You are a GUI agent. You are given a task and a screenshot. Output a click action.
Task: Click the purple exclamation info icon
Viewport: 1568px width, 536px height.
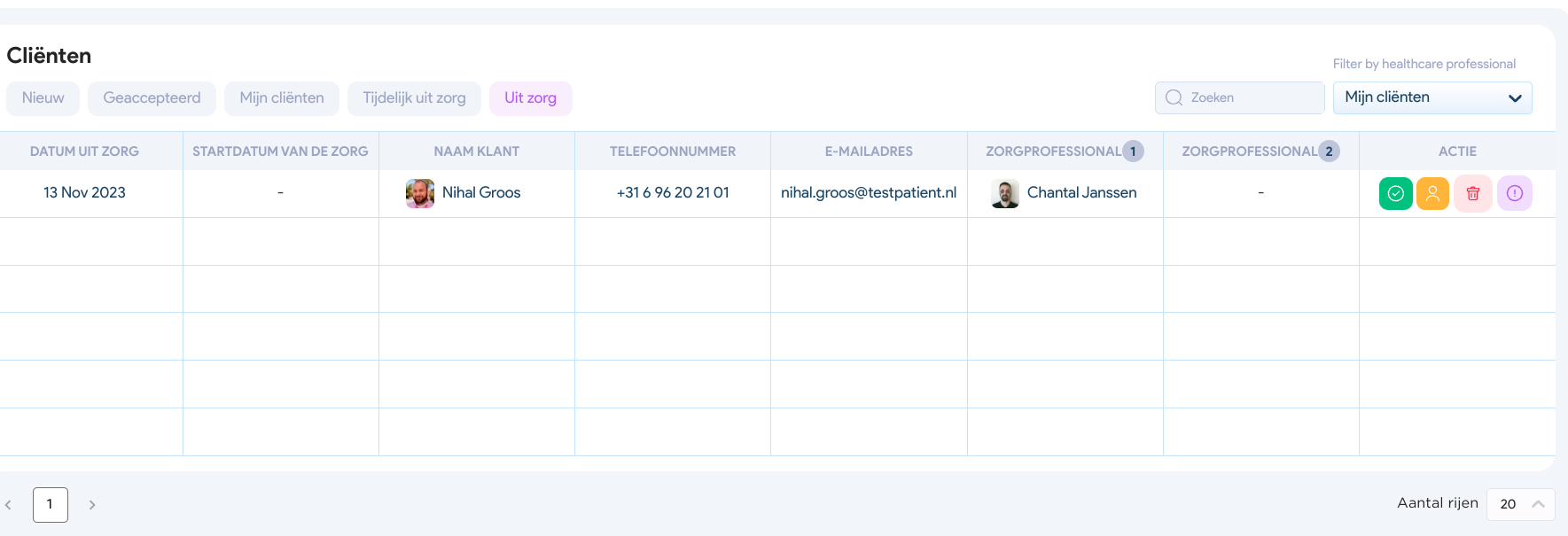coord(1514,193)
